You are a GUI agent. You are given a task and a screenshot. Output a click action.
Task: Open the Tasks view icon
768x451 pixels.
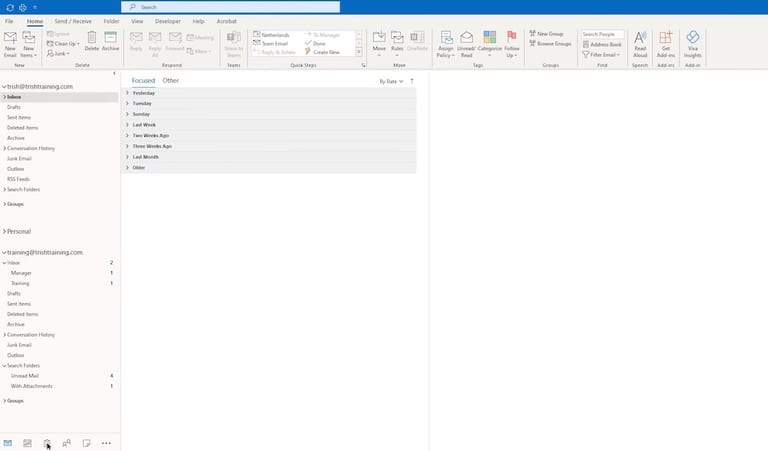[x=47, y=443]
